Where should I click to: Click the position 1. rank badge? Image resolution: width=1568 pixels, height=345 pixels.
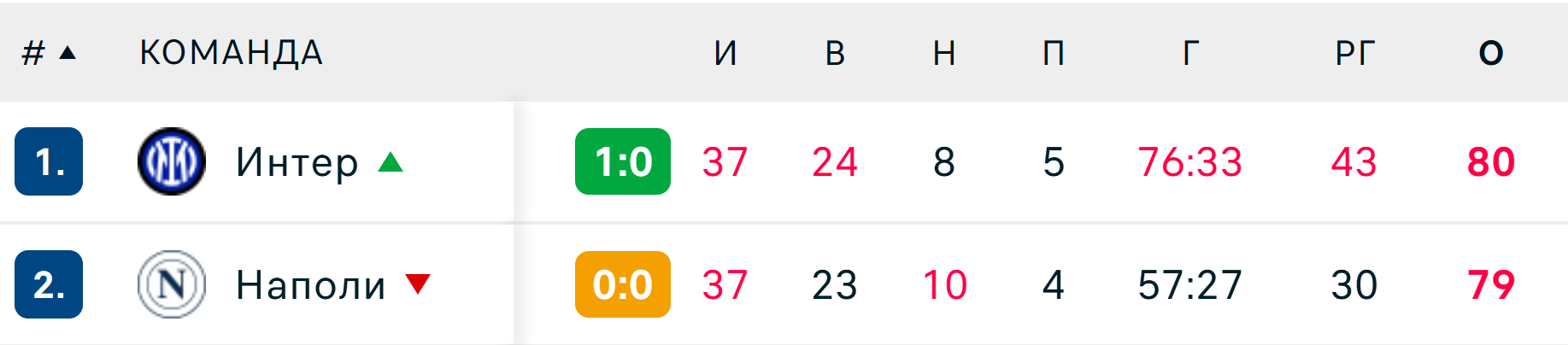49,161
